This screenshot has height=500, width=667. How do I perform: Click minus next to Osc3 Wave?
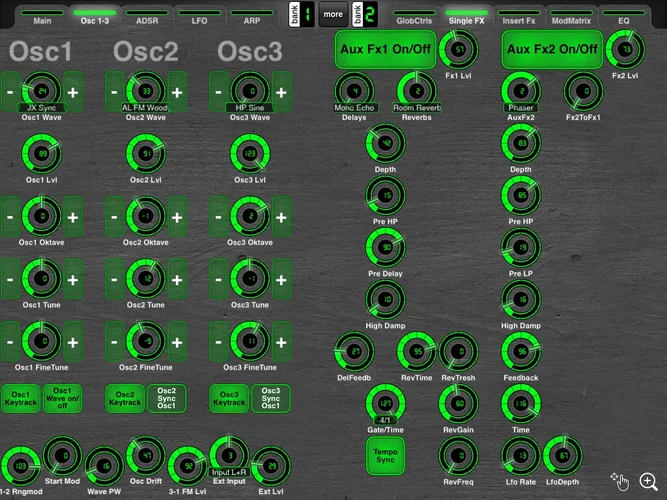click(219, 92)
